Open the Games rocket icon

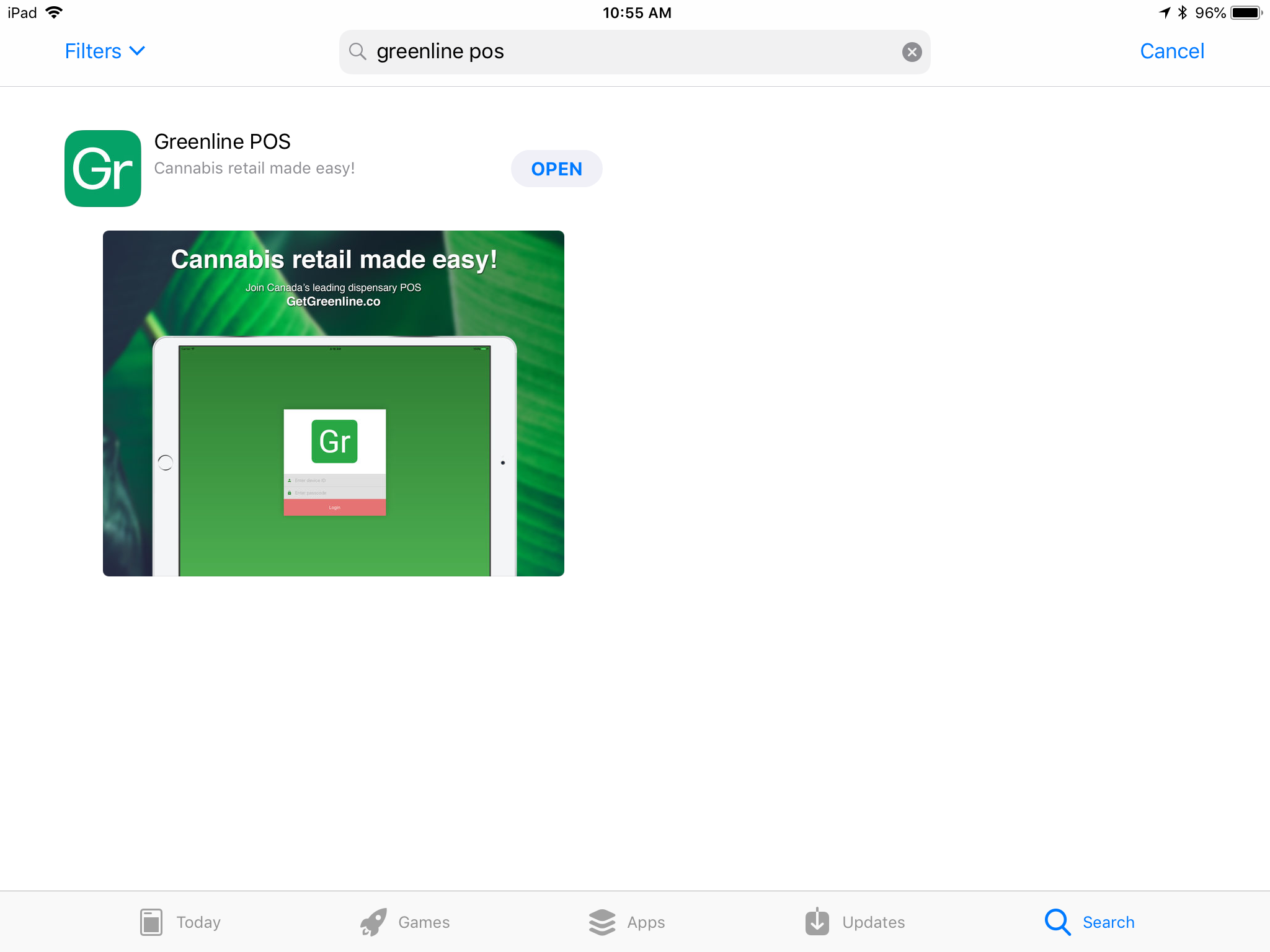(373, 922)
